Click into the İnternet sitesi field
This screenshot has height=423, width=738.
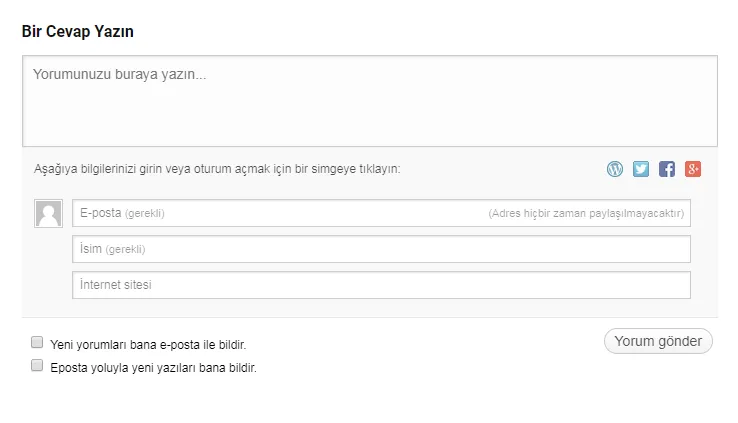(x=381, y=285)
